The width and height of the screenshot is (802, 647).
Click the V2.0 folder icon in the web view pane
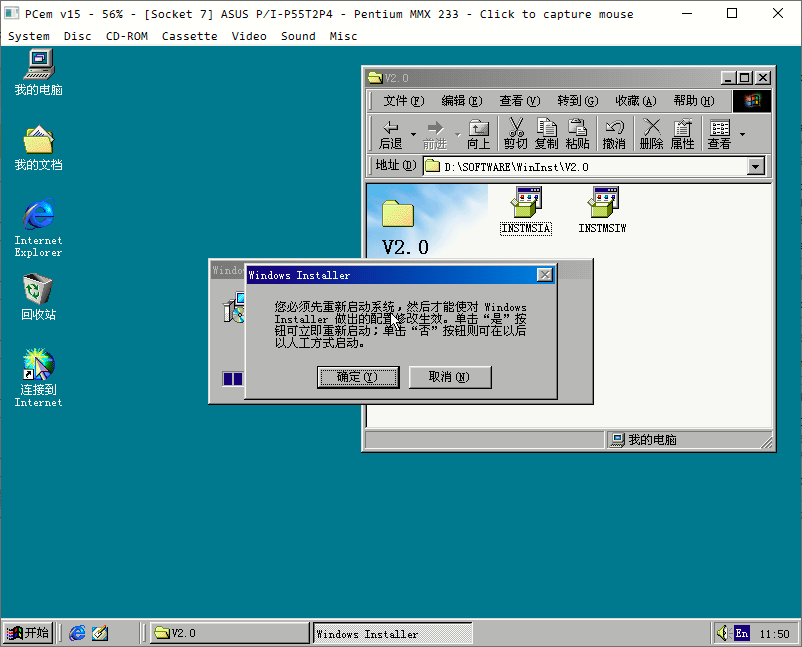397,213
